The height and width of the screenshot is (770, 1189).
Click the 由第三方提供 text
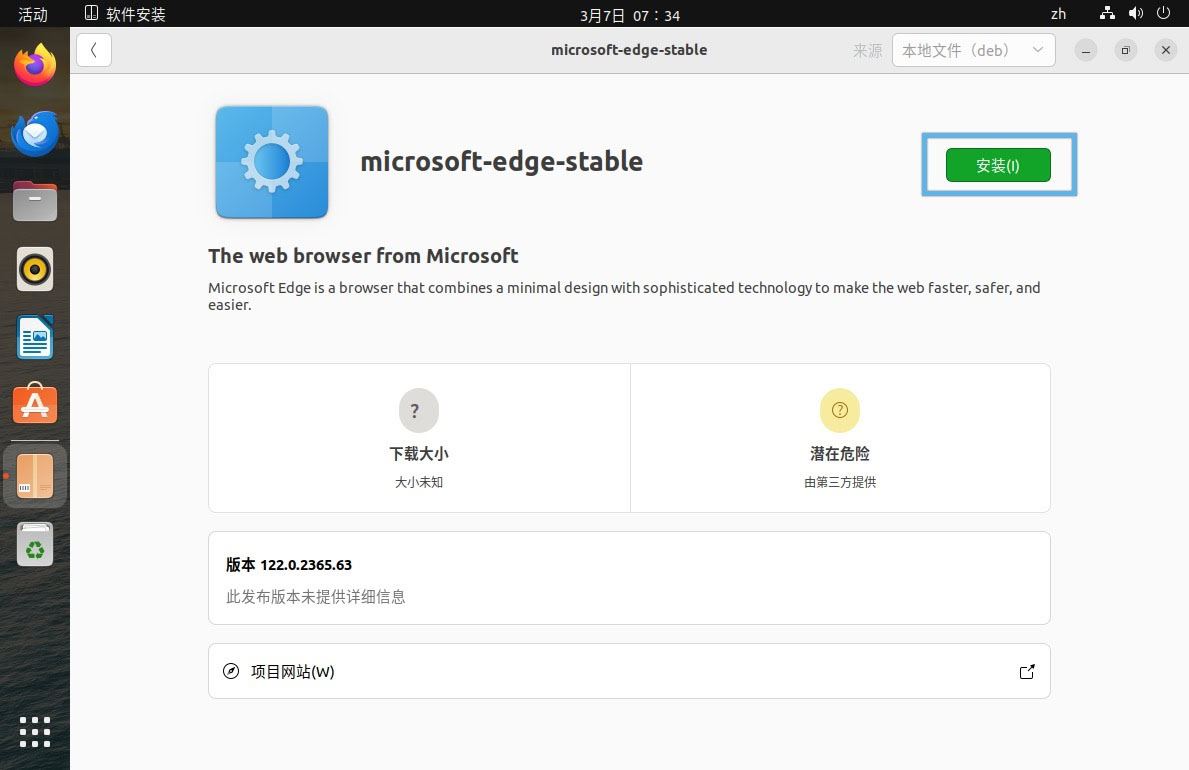click(x=840, y=482)
